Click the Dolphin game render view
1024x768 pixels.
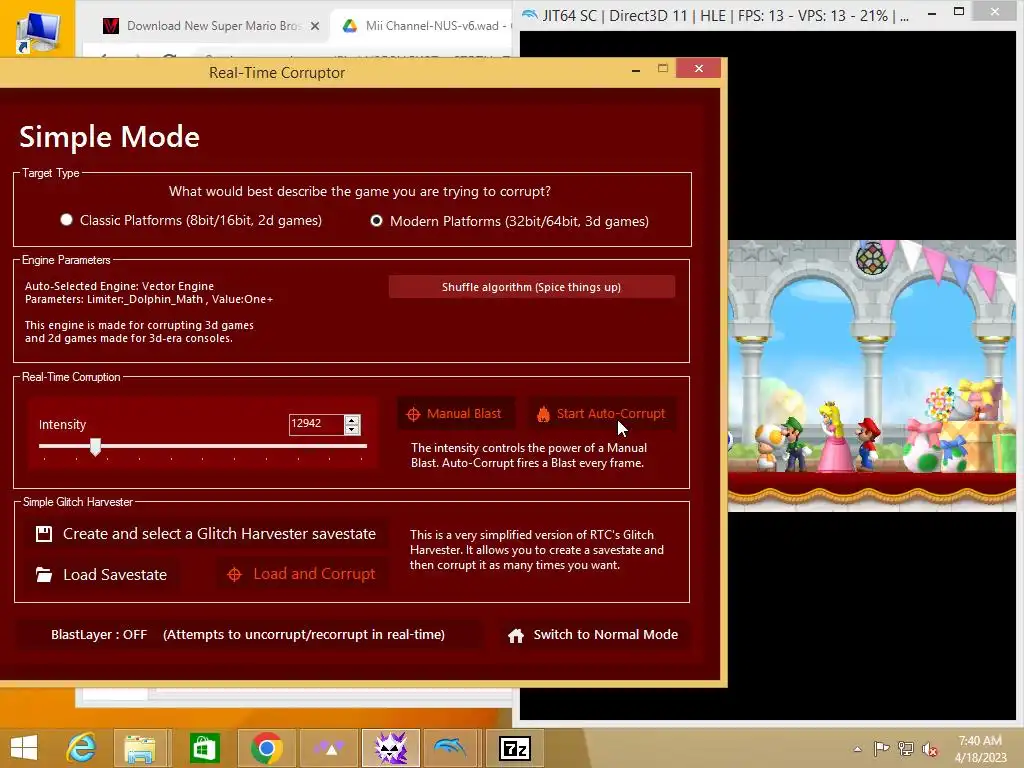872,376
